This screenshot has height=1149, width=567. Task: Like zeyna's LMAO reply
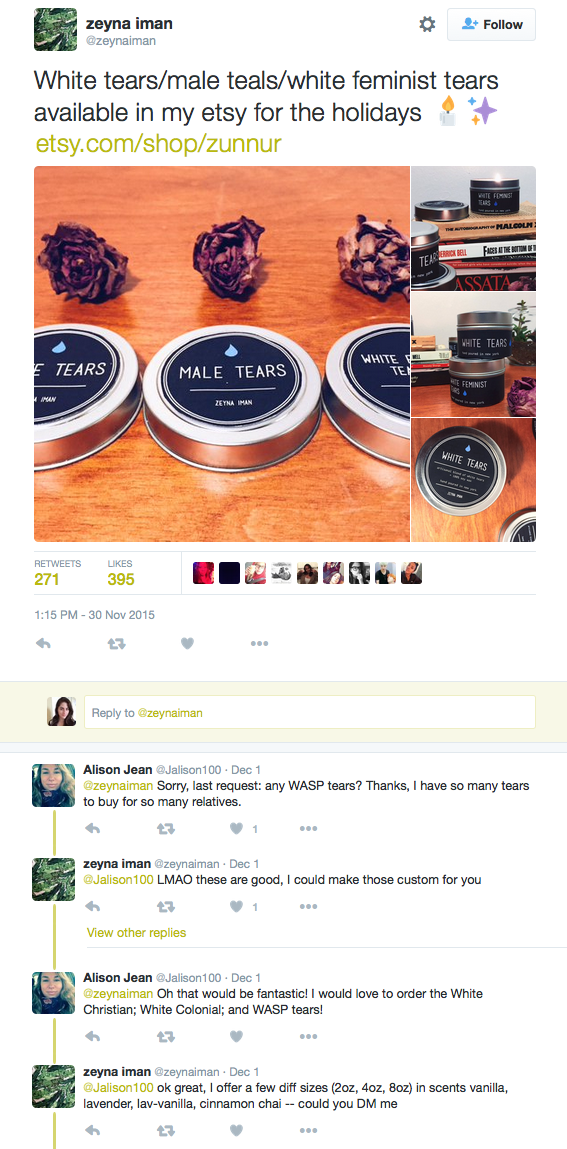(x=236, y=906)
